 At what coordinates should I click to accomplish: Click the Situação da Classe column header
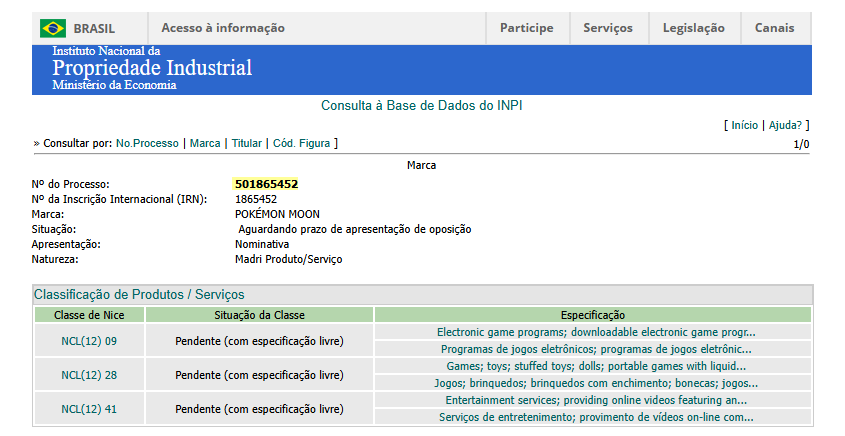coord(259,315)
